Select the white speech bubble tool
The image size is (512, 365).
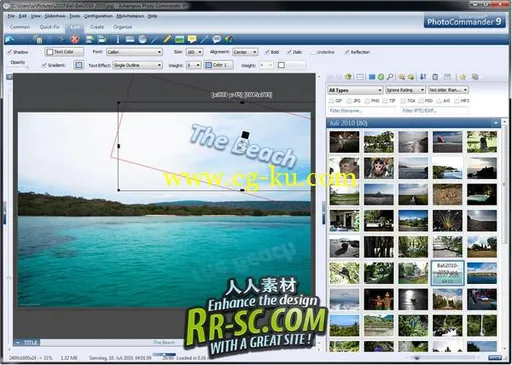pyautogui.click(x=217, y=39)
